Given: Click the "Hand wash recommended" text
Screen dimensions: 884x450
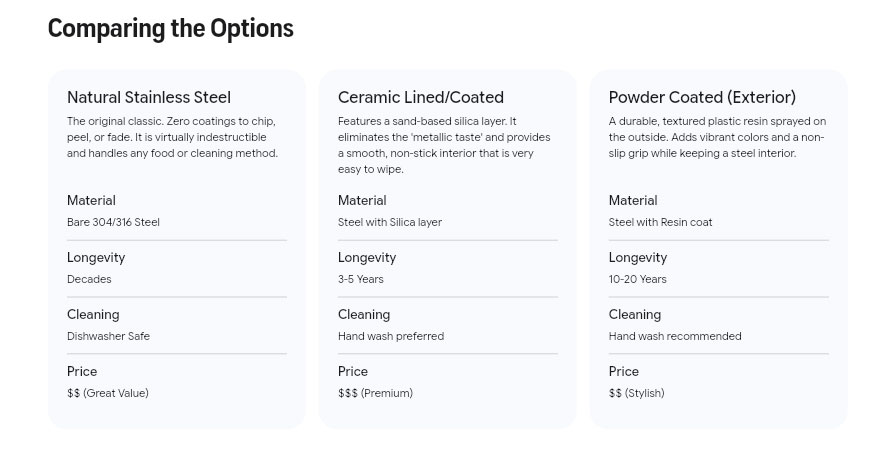Looking at the screenshot, I should click(x=675, y=336).
